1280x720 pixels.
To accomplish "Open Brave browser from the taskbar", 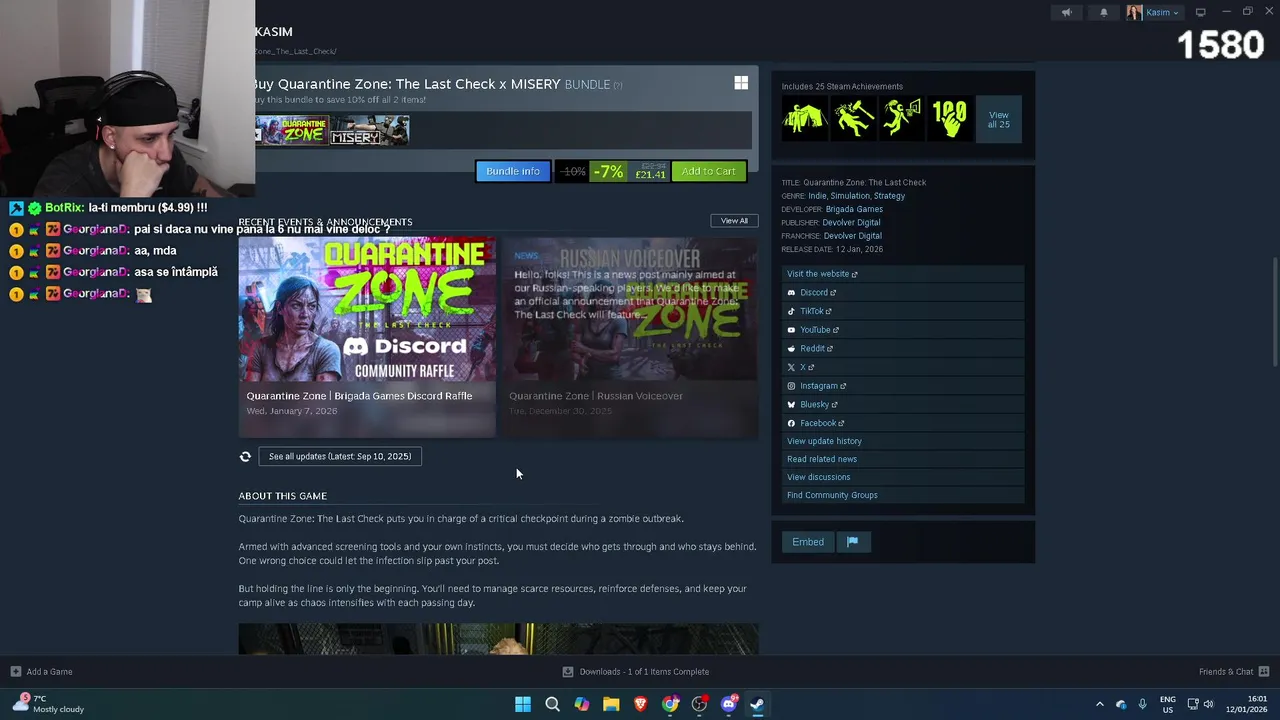I will [641, 704].
